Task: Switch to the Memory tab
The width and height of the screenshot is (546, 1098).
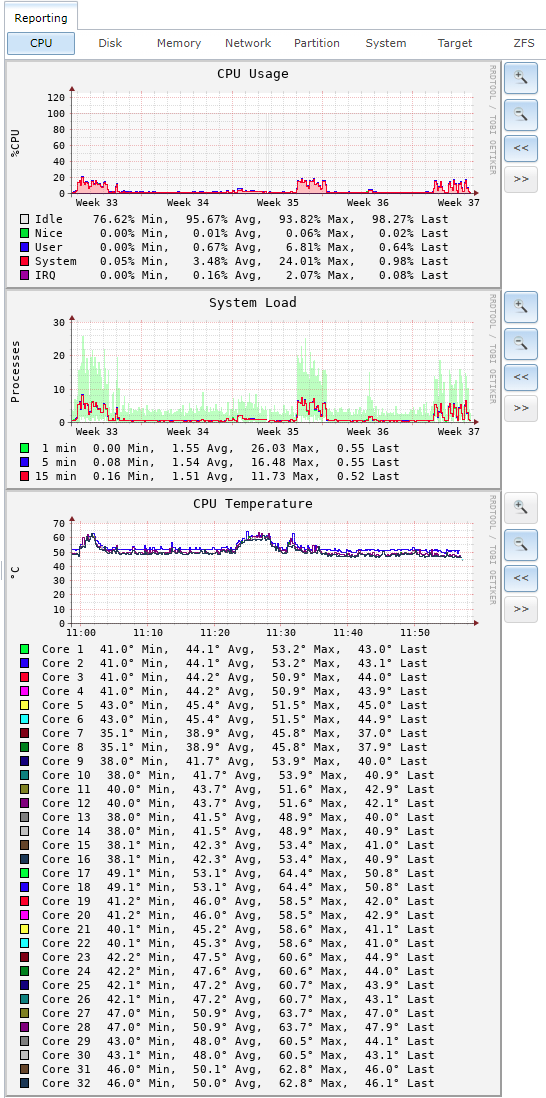Action: (x=178, y=43)
